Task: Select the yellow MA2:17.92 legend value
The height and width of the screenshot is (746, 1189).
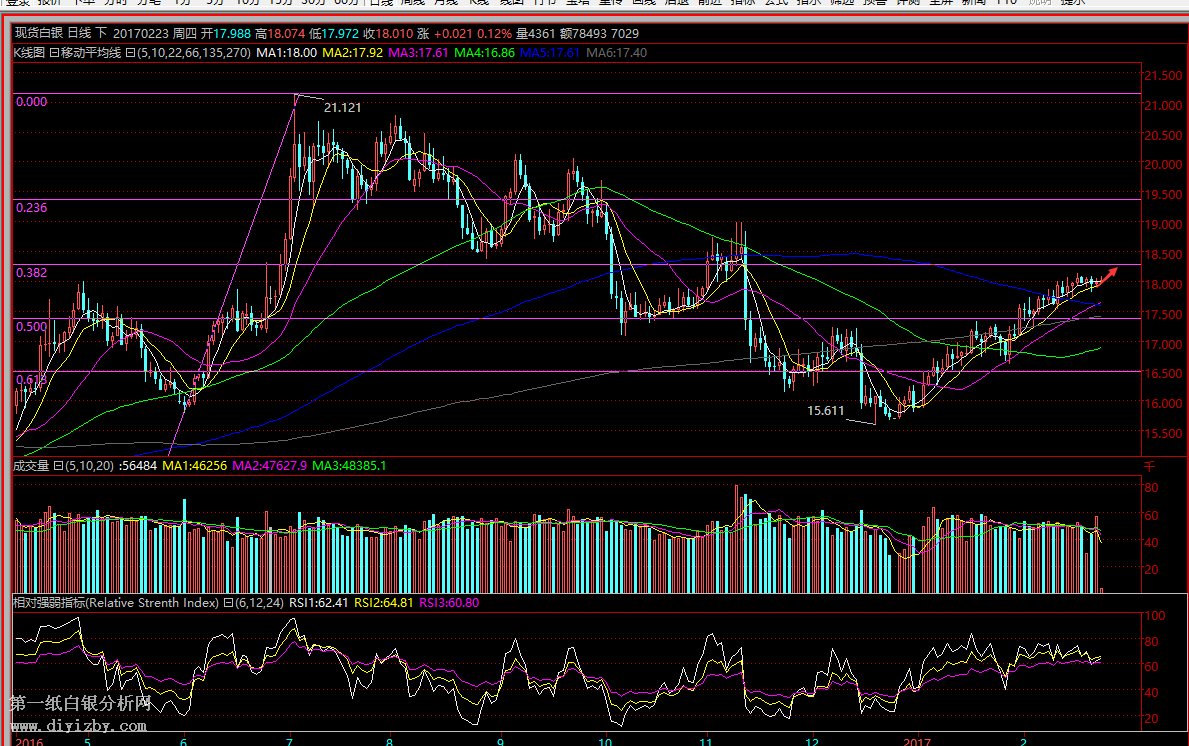Action: point(352,52)
